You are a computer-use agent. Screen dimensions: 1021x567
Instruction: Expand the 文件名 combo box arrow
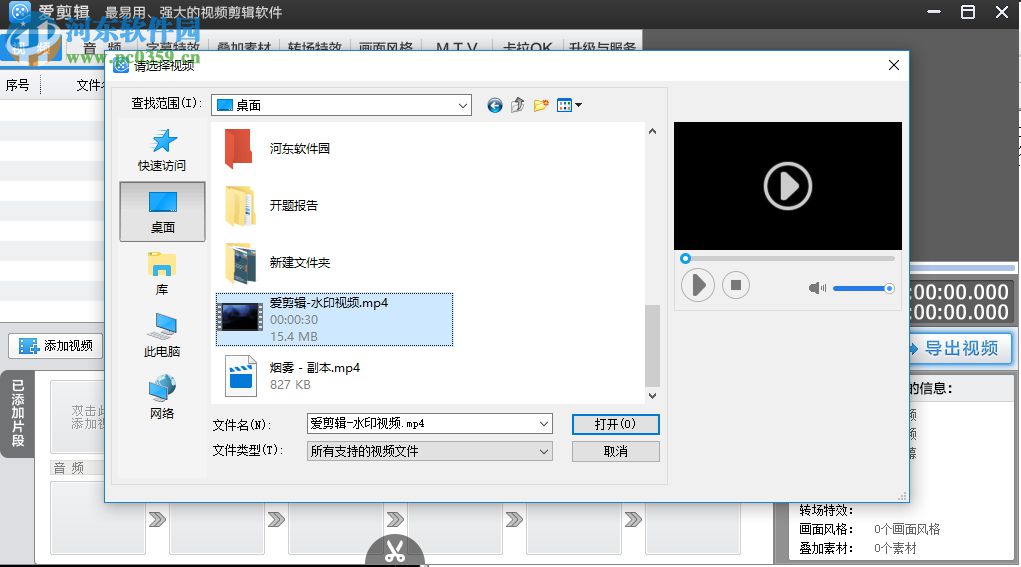[x=544, y=424]
